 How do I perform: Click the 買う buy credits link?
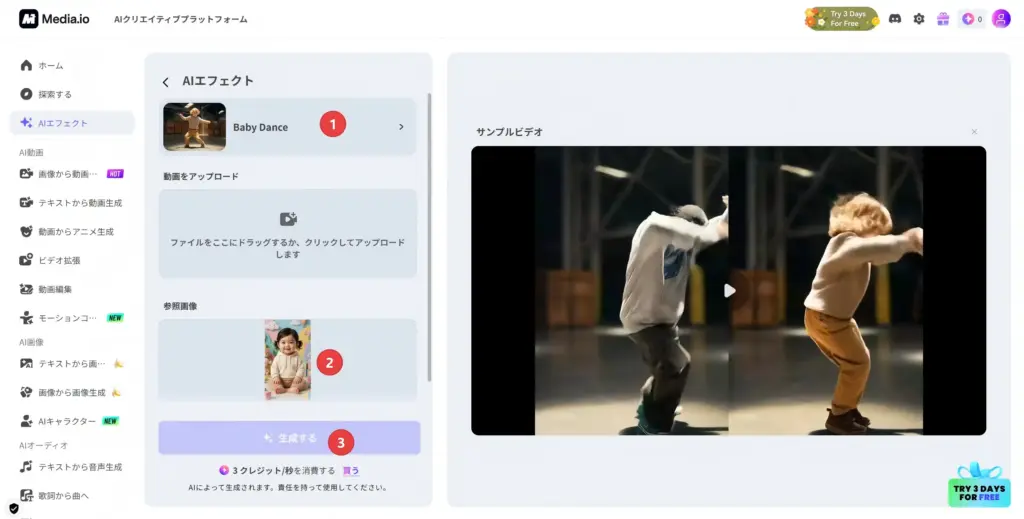(x=351, y=470)
